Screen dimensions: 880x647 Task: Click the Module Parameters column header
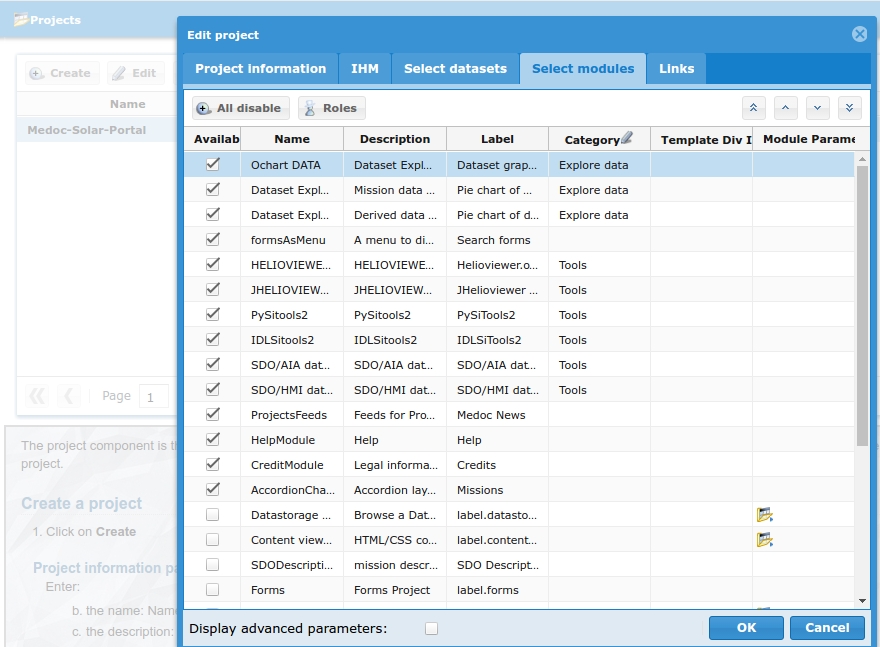pos(804,139)
